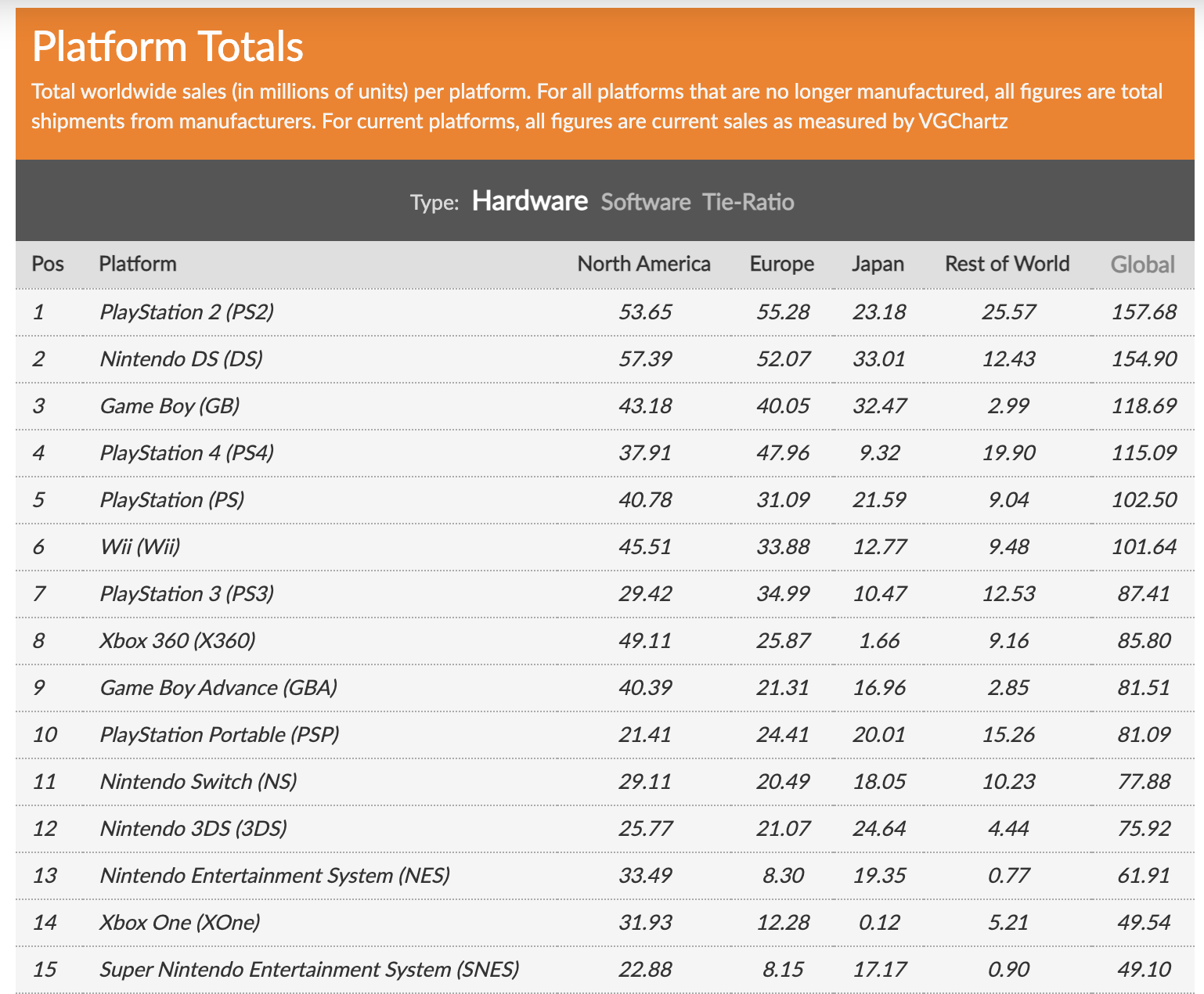
Task: Click the PlayStation 4 (PS4) row link
Action: 187,453
